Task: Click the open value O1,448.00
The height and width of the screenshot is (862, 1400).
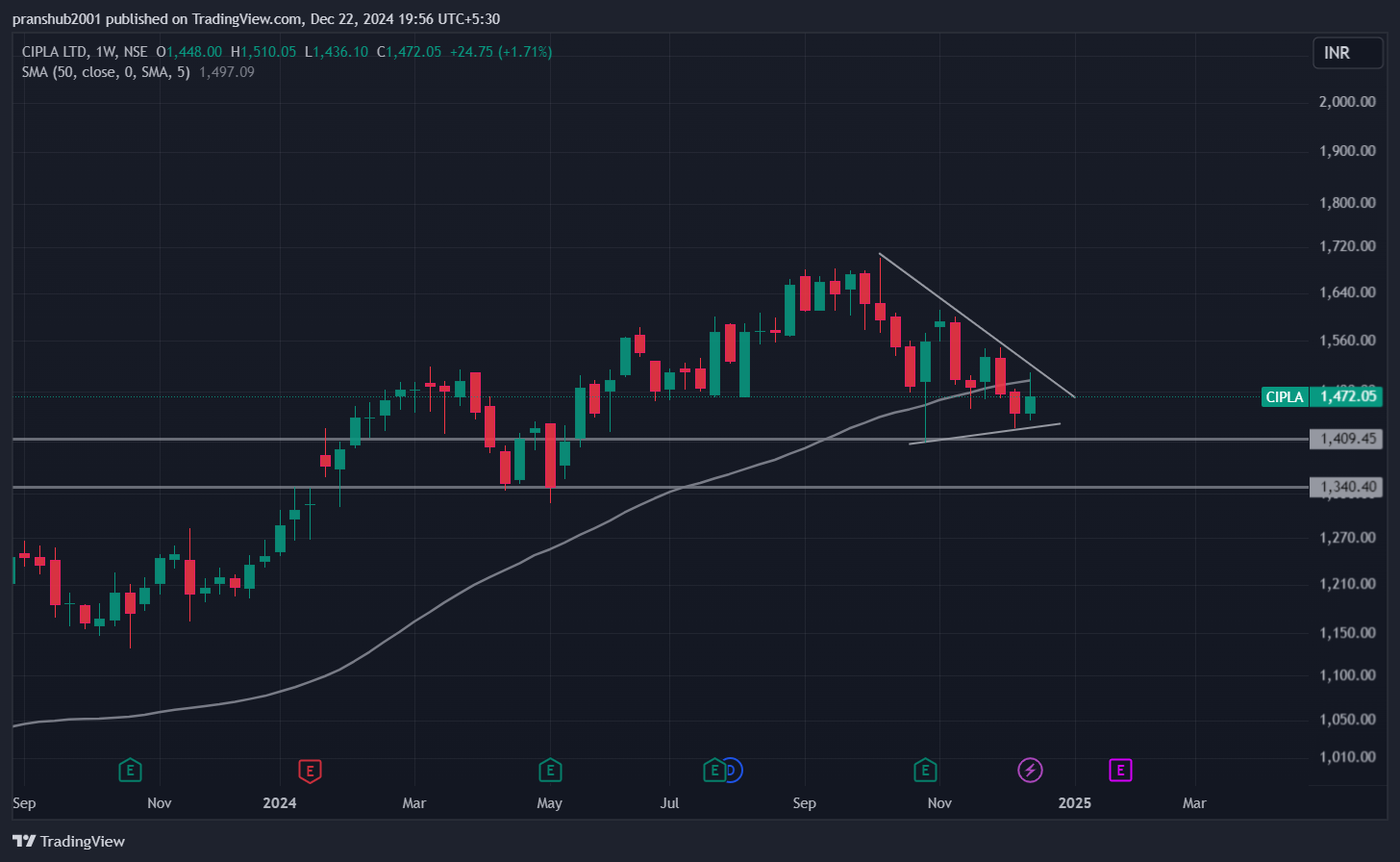Action: tap(188, 52)
